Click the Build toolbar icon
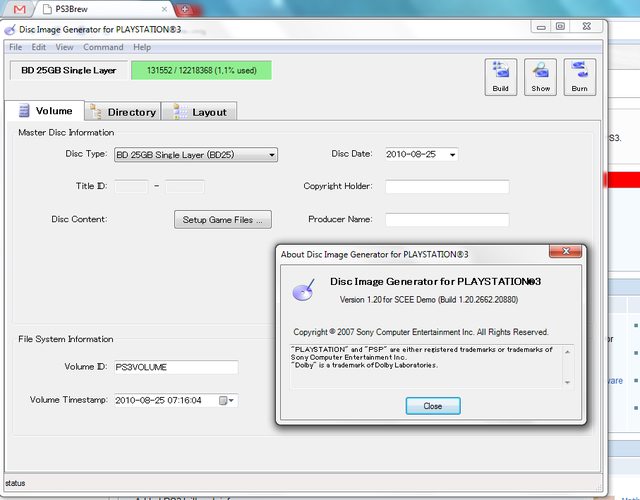Image resolution: width=640 pixels, height=500 pixels. click(x=501, y=77)
